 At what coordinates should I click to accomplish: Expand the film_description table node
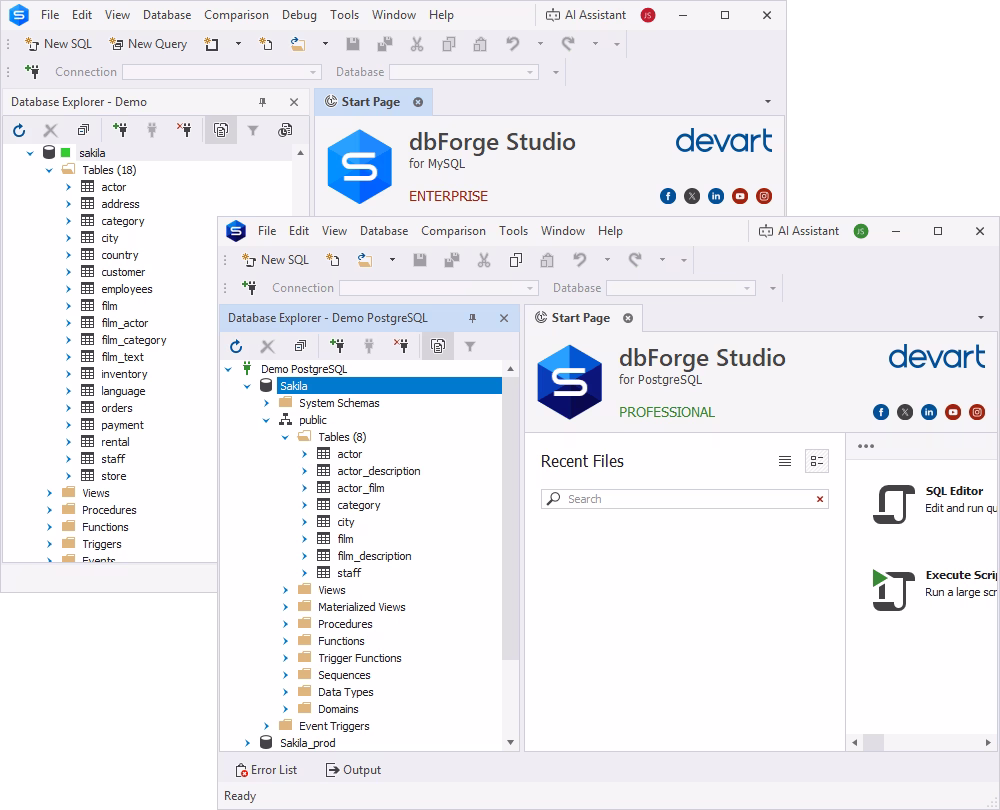coord(305,556)
